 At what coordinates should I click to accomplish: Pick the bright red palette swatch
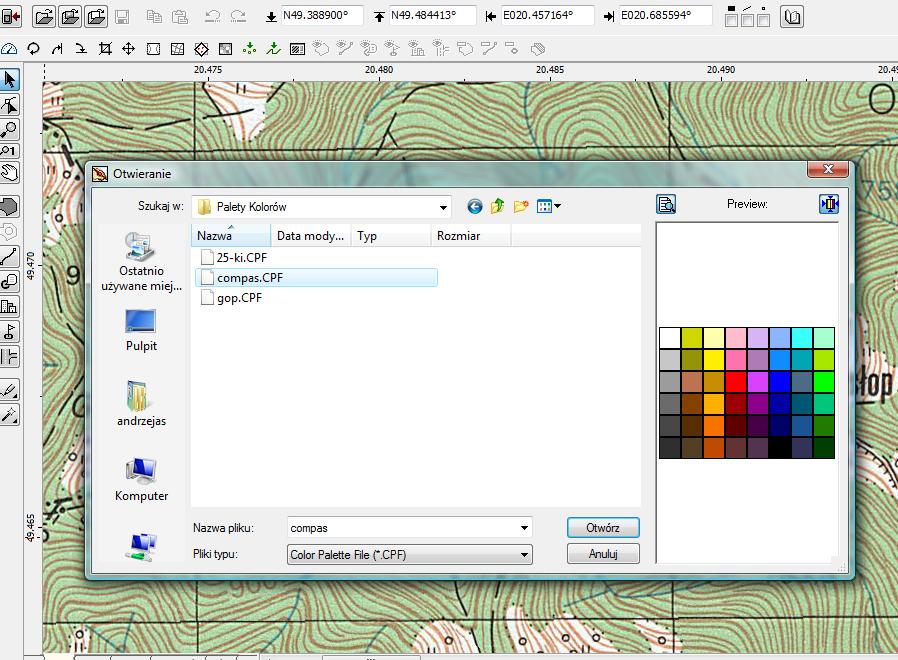(737, 382)
